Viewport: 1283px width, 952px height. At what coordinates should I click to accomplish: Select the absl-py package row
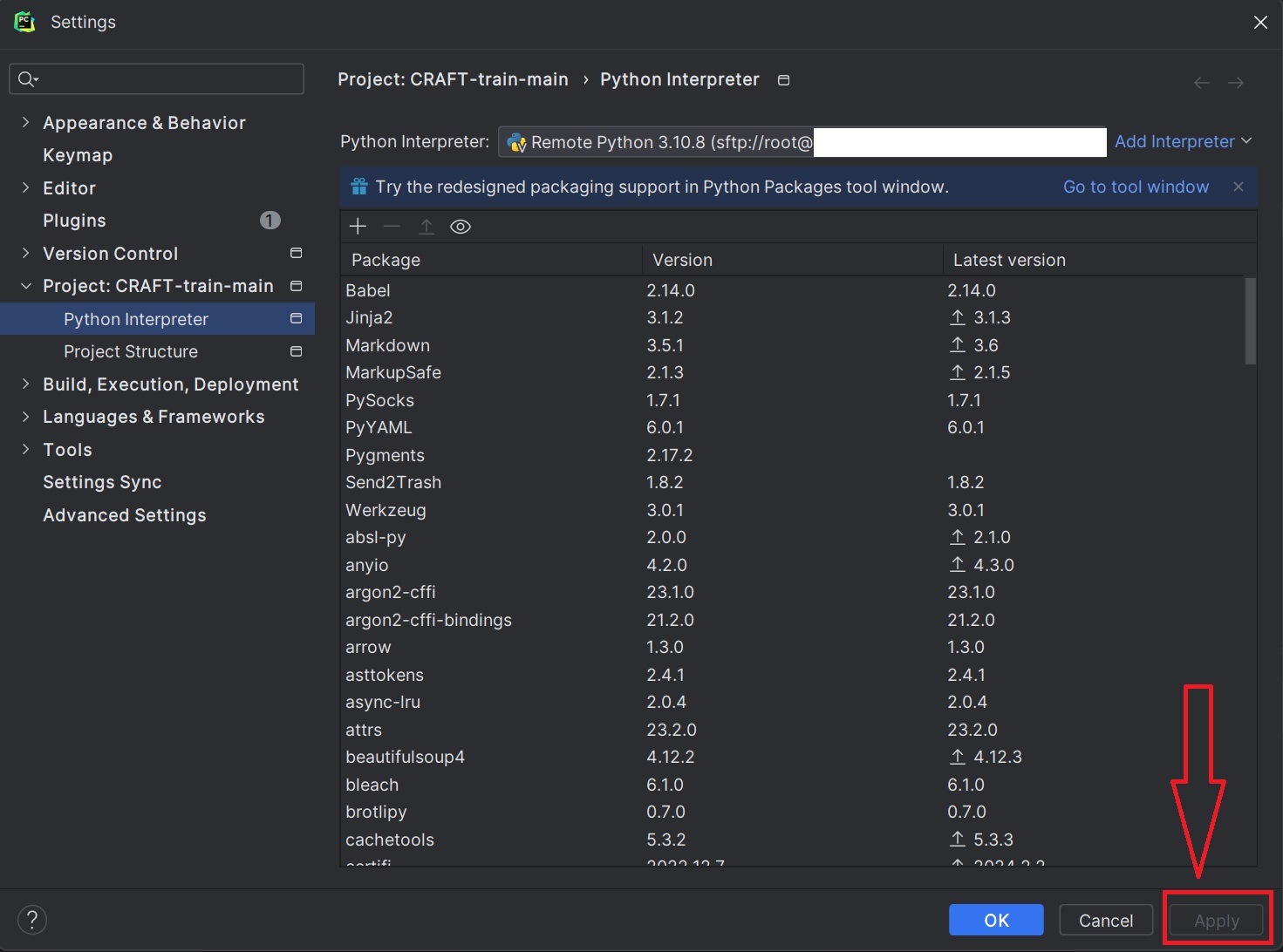[x=792, y=537]
